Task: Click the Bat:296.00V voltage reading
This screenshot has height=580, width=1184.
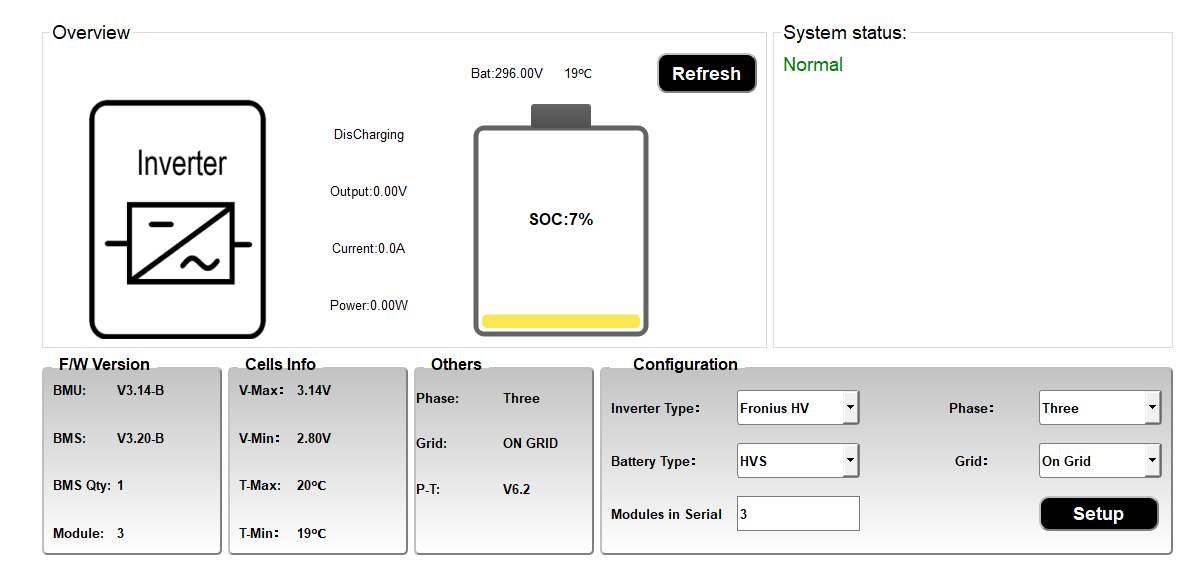Action: 507,74
